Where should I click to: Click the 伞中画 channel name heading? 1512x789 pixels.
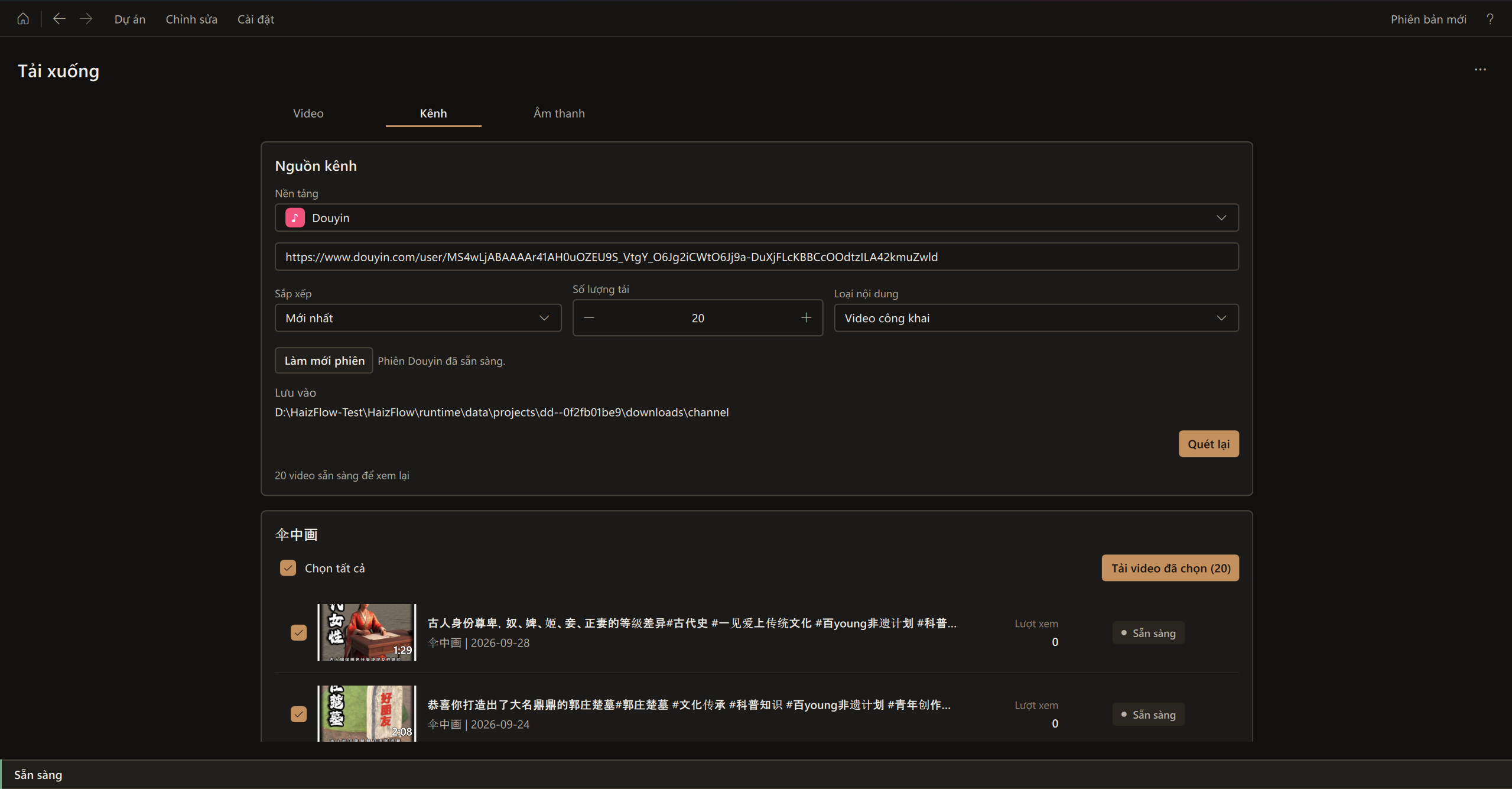(297, 535)
